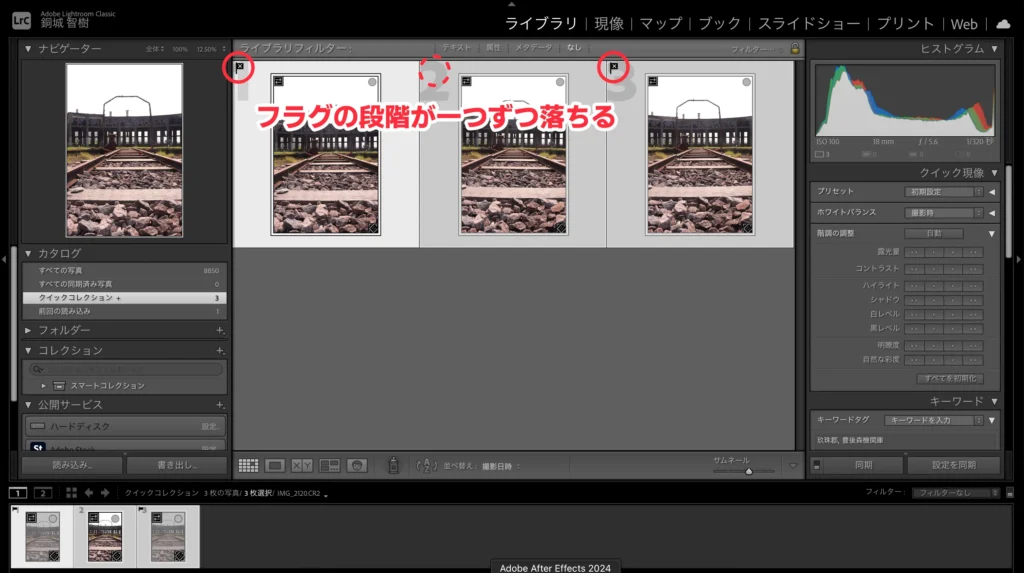The width and height of the screenshot is (1024, 573).
Task: Expand the フォルダー panel
Action: point(27,330)
